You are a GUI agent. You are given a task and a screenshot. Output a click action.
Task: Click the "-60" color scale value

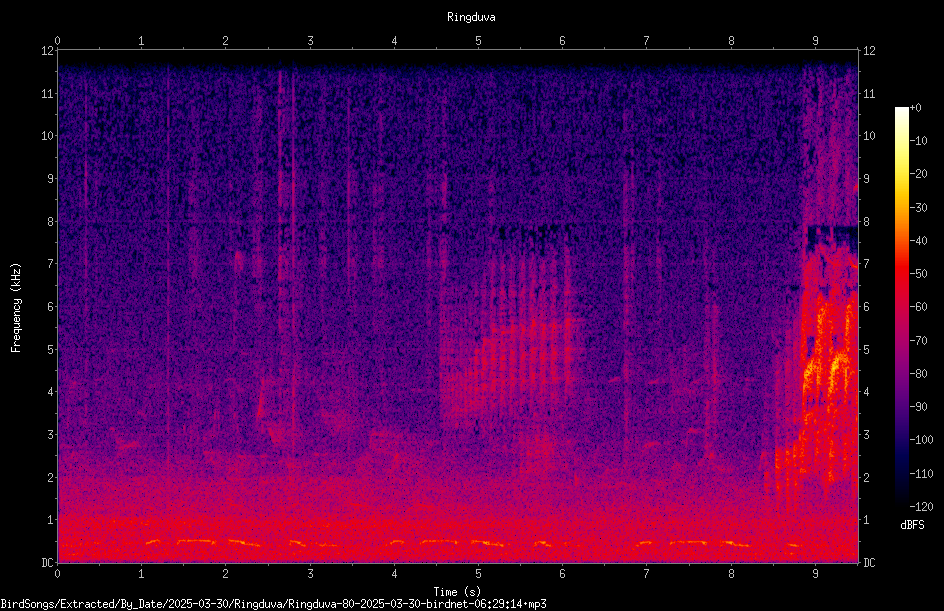pos(919,307)
